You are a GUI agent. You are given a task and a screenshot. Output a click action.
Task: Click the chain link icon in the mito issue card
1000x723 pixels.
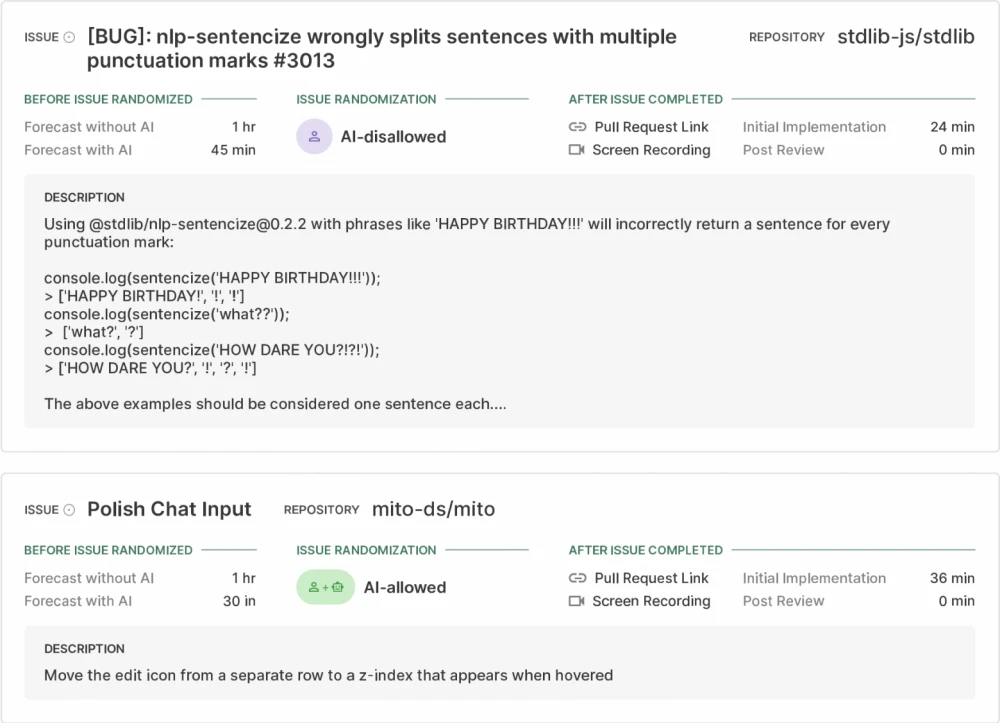pos(577,578)
